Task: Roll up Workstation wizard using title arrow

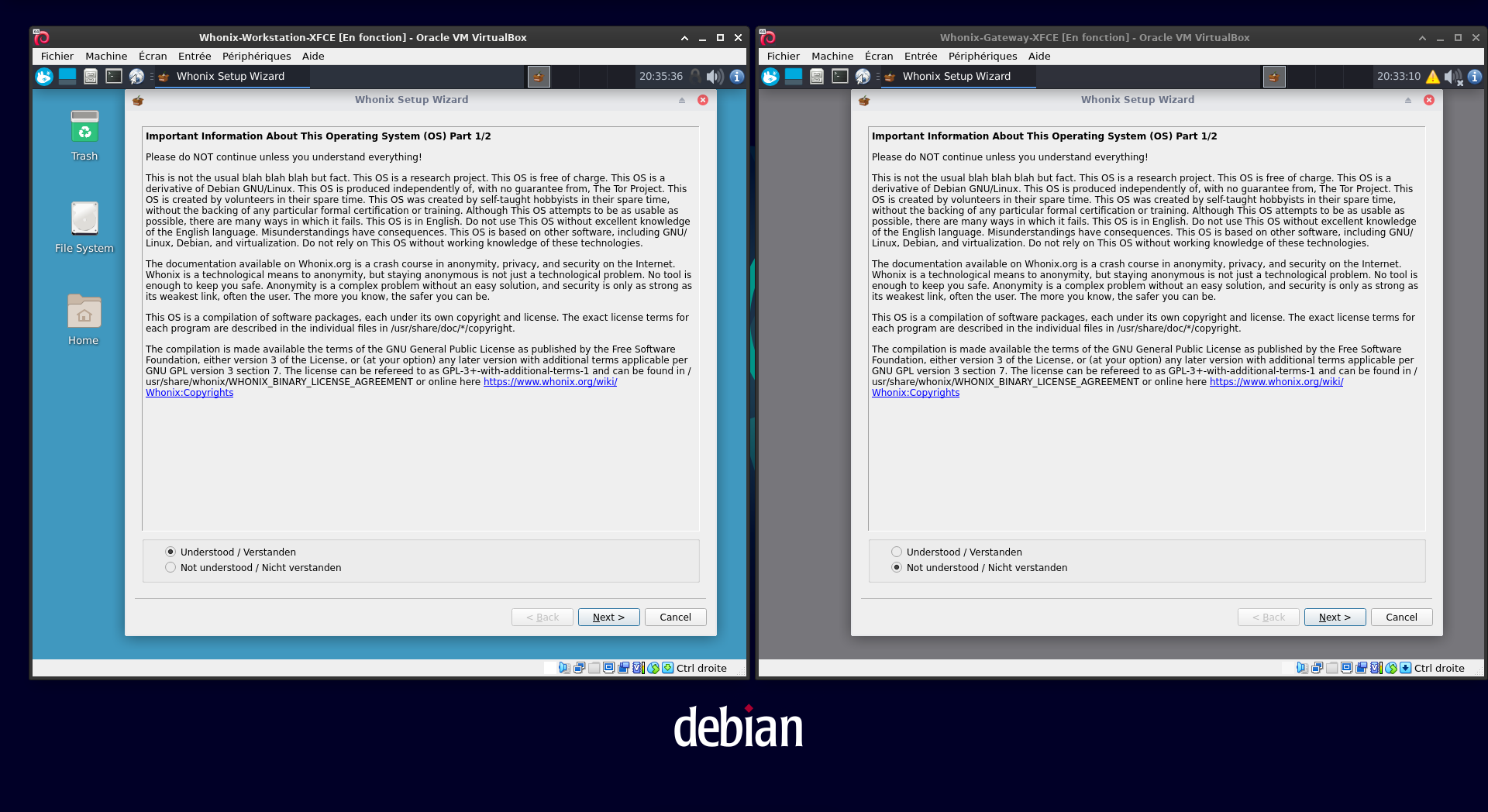Action: coord(682,100)
